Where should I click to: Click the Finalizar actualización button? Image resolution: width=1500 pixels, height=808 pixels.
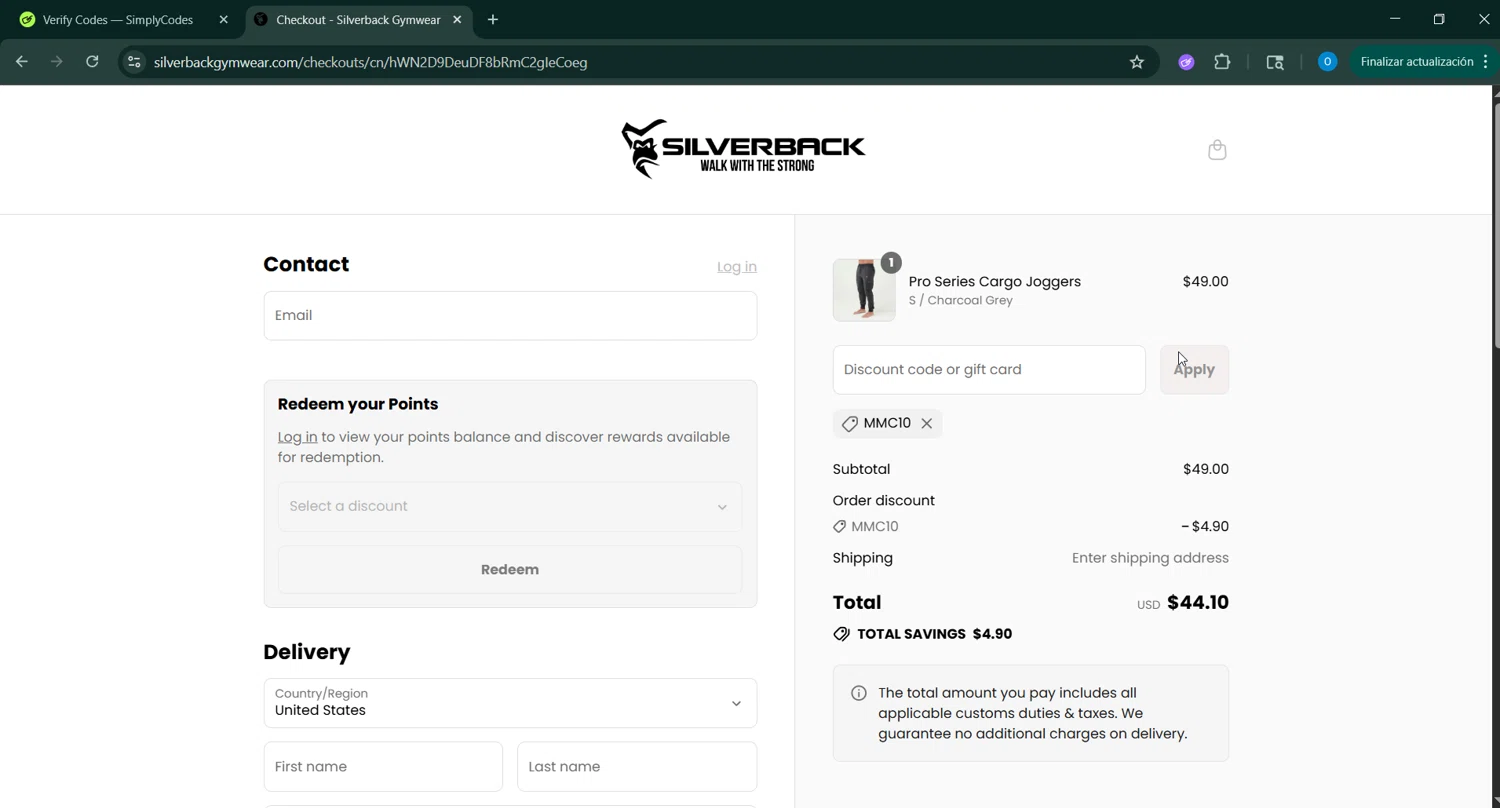click(1417, 62)
